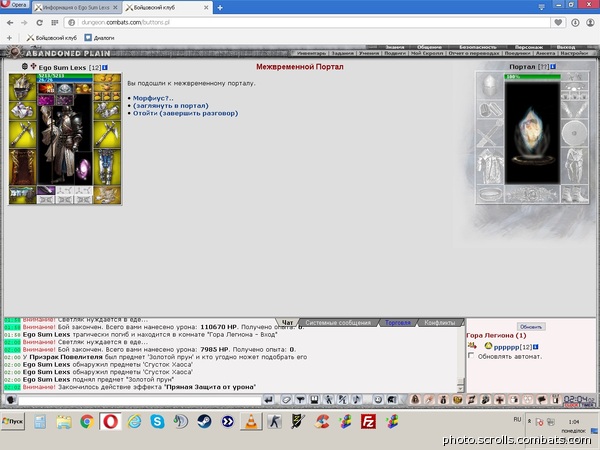
Task: Open the Настройки menu item
Action: [574, 54]
